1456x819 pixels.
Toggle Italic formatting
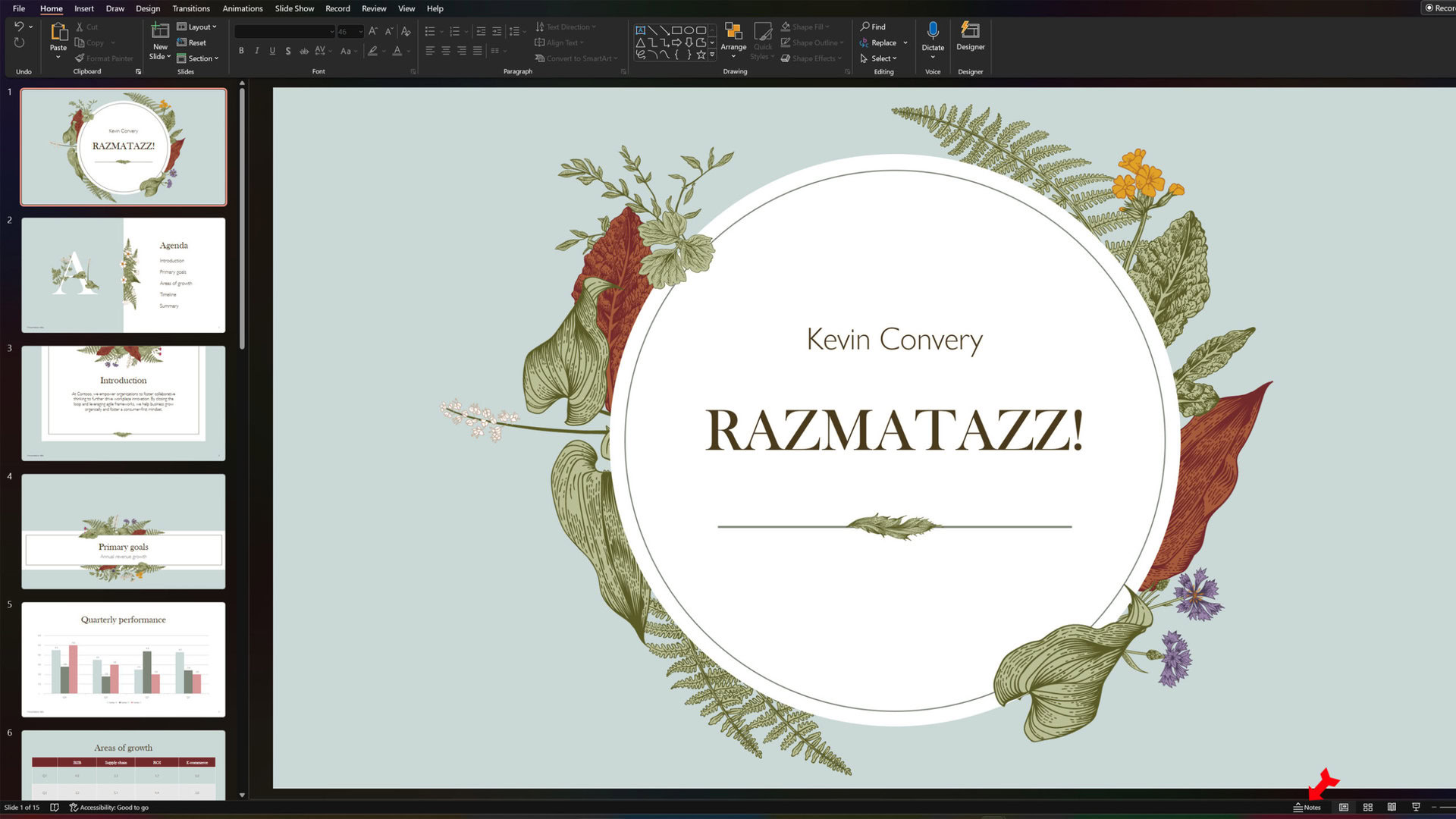point(257,52)
